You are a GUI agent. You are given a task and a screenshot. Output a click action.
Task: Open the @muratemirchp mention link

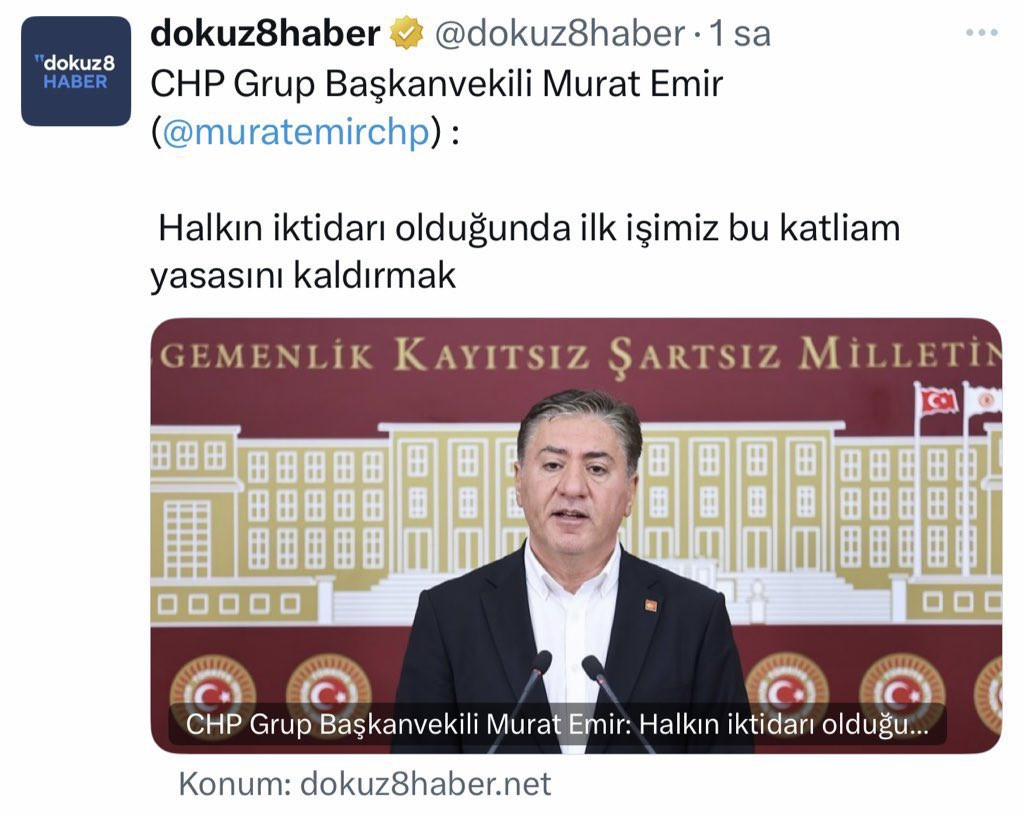point(296,131)
